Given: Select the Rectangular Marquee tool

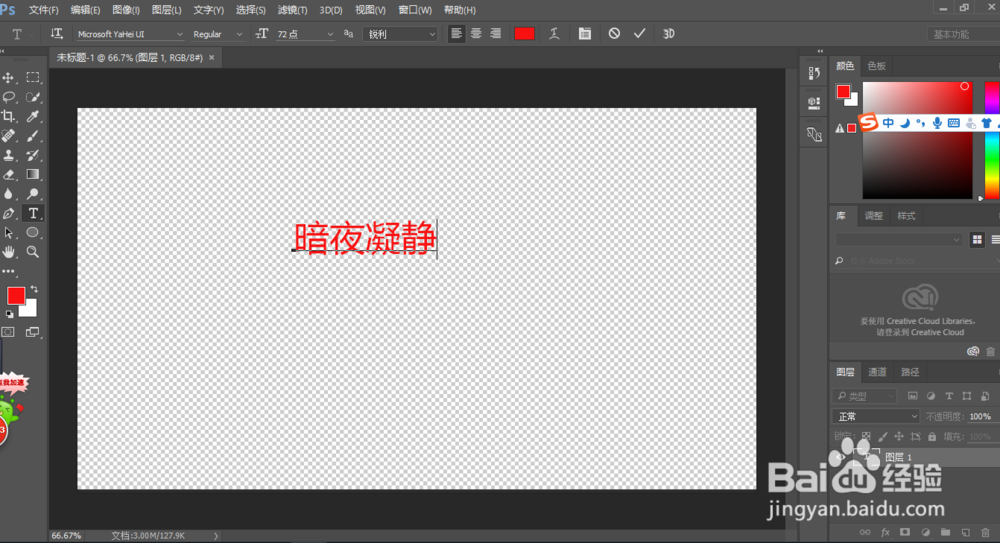Looking at the screenshot, I should pyautogui.click(x=33, y=78).
